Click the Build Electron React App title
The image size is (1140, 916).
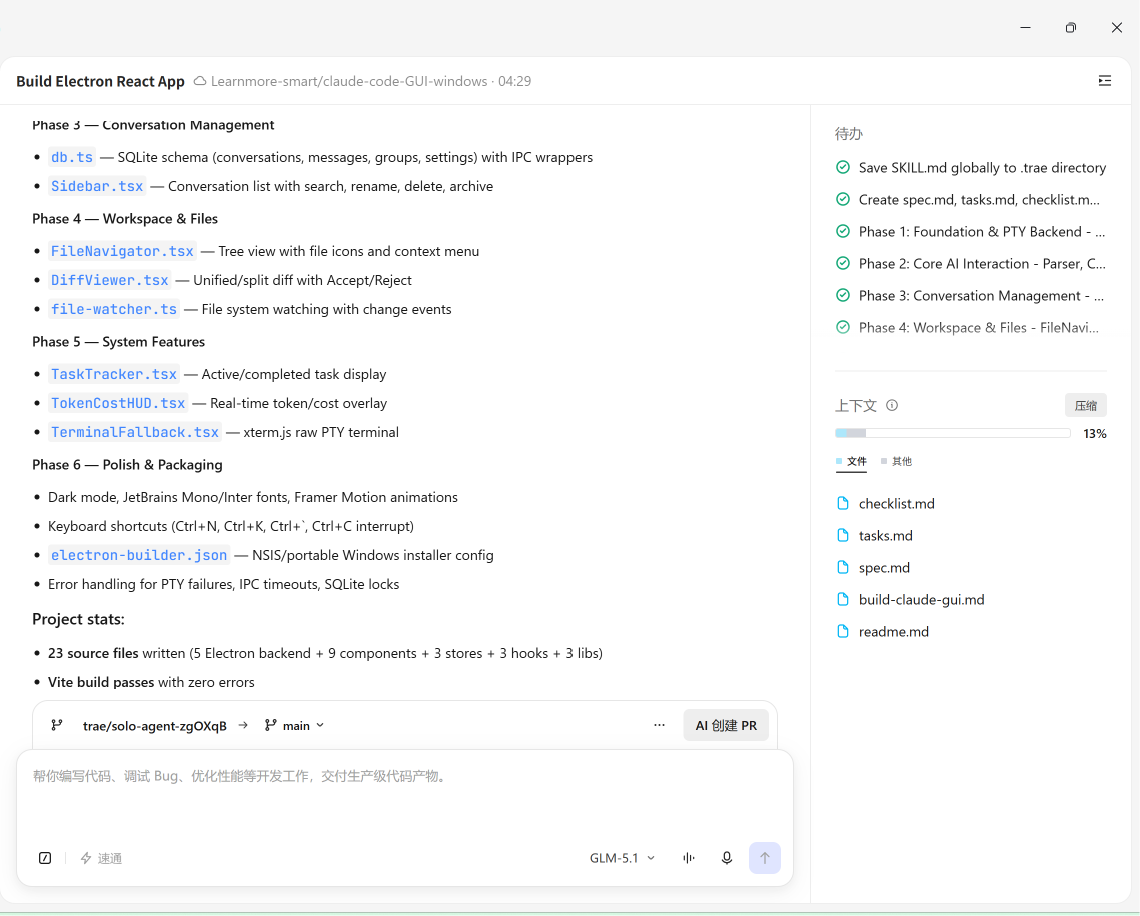coord(100,81)
